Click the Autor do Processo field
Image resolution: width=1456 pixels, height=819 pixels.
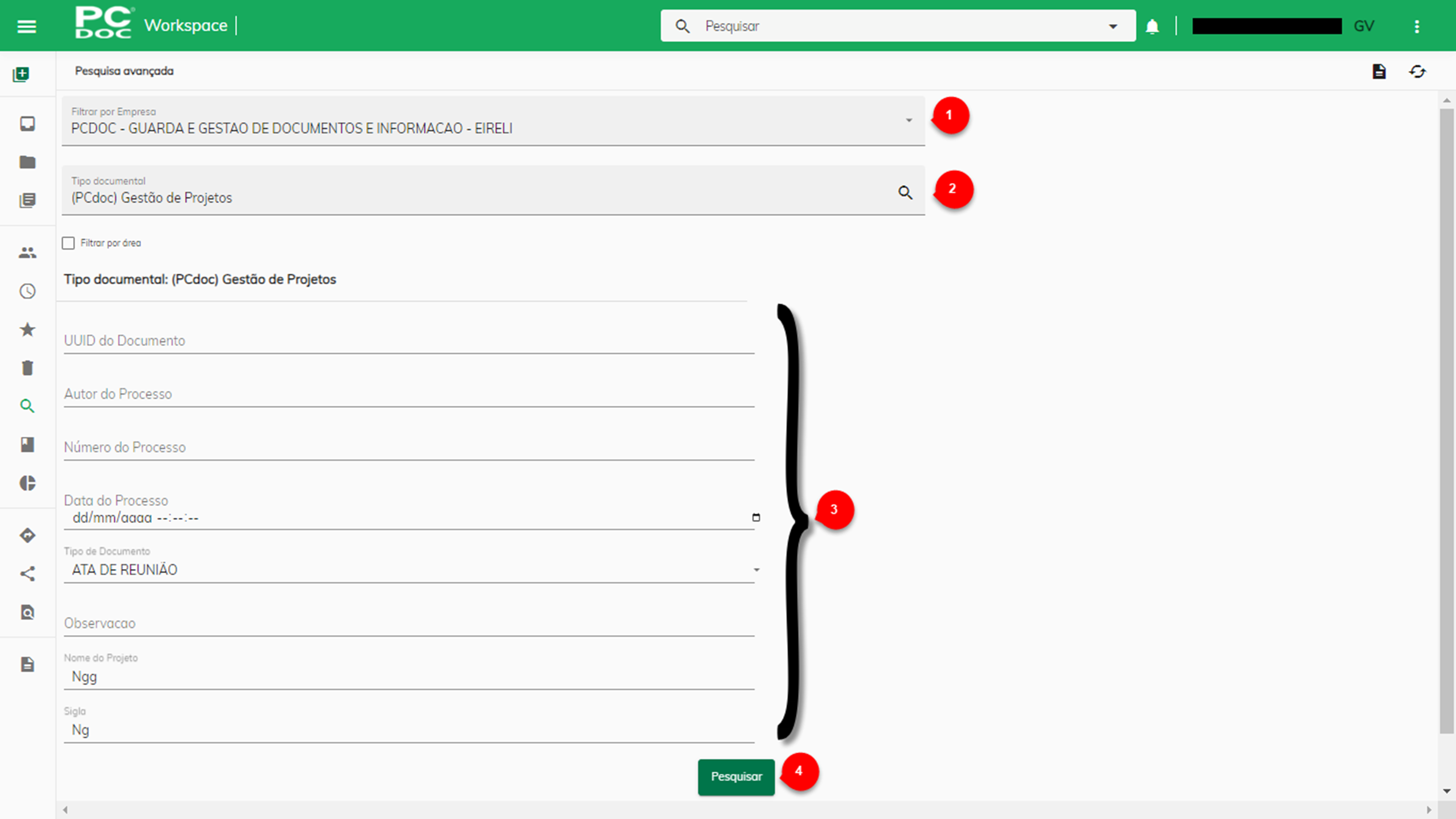pyautogui.click(x=409, y=393)
